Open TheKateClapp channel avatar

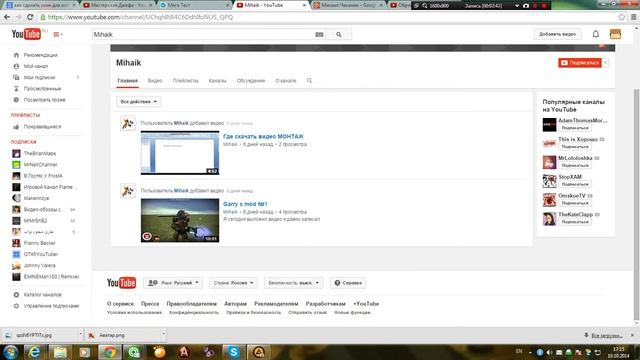point(549,218)
